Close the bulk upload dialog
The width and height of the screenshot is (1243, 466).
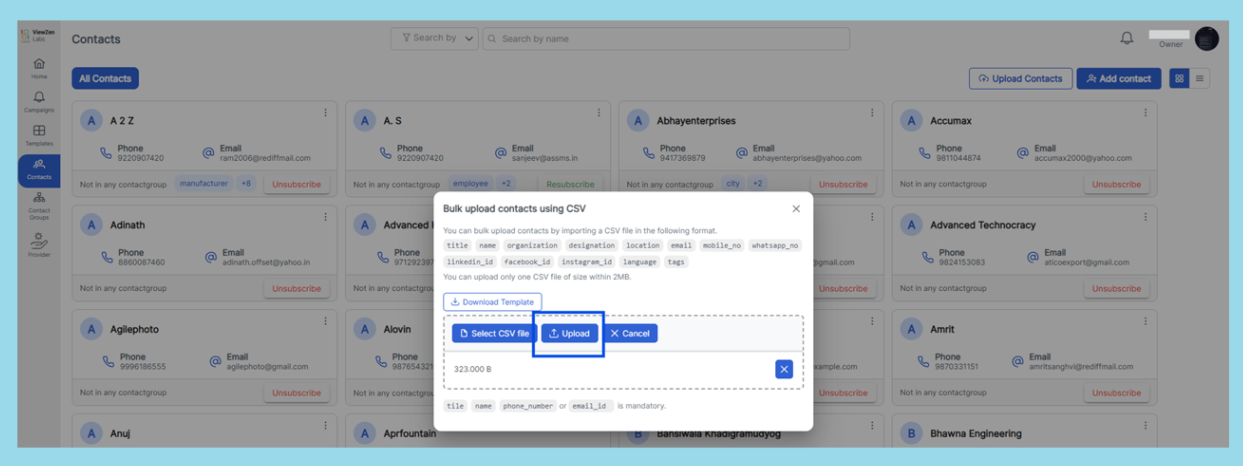coord(796,209)
